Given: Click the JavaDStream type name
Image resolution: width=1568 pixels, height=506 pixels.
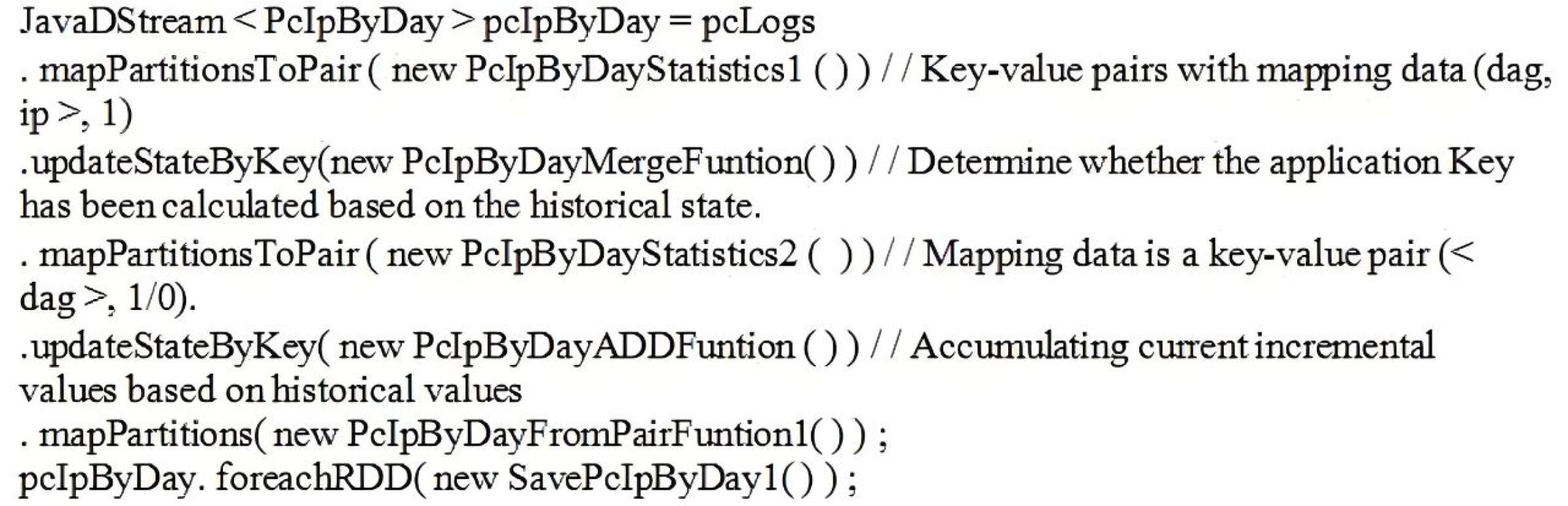Looking at the screenshot, I should click(x=122, y=22).
